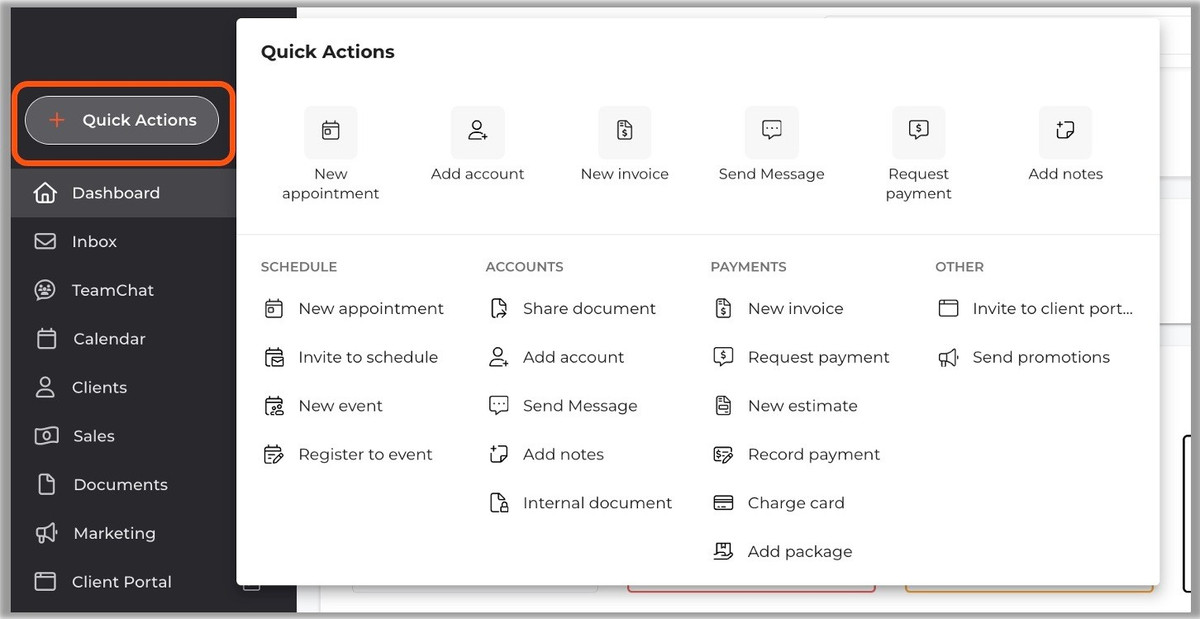Click the Send Message chat bubble tile
Screen dimensions: 1200x619
pos(771,131)
